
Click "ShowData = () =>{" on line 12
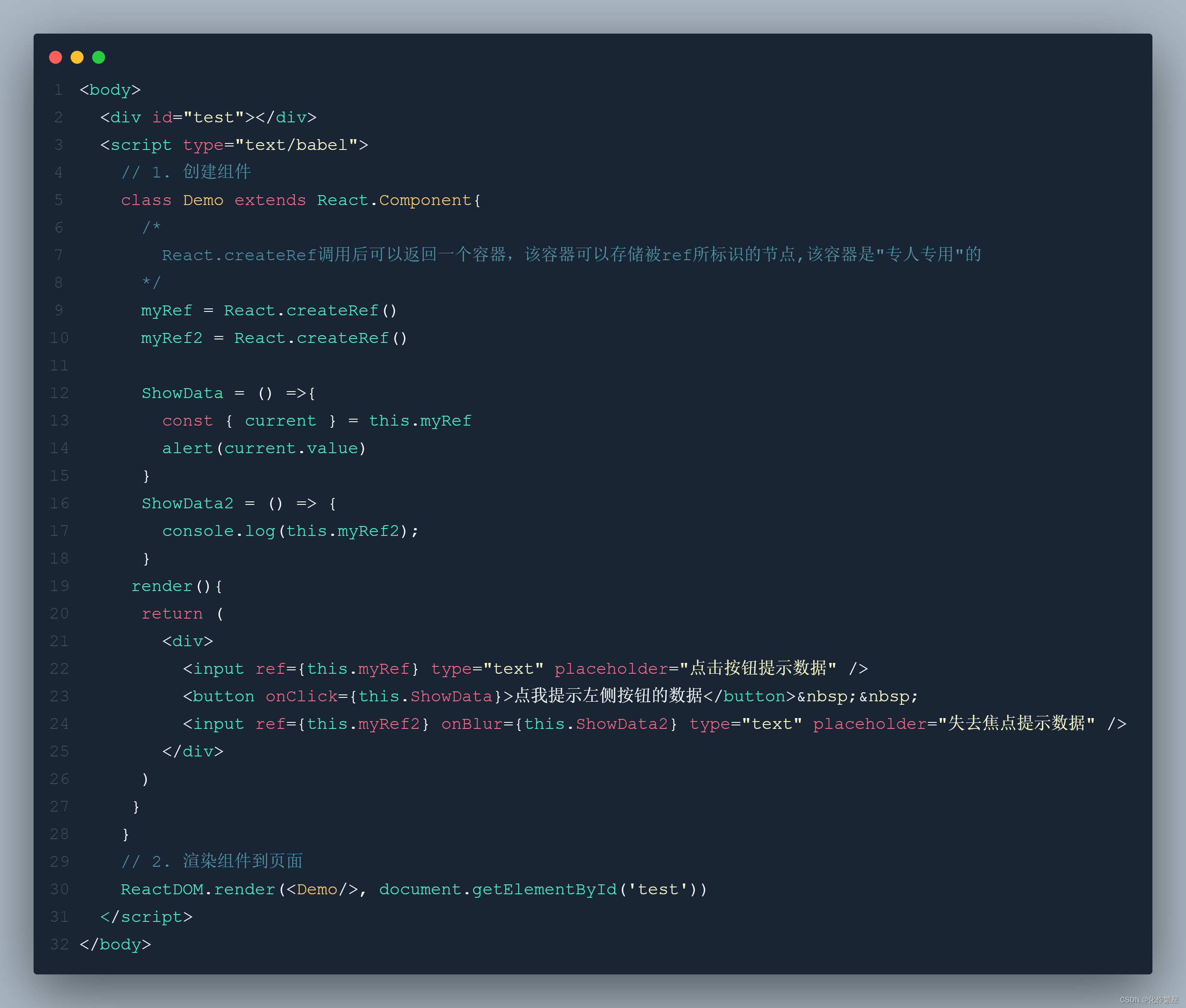229,393
